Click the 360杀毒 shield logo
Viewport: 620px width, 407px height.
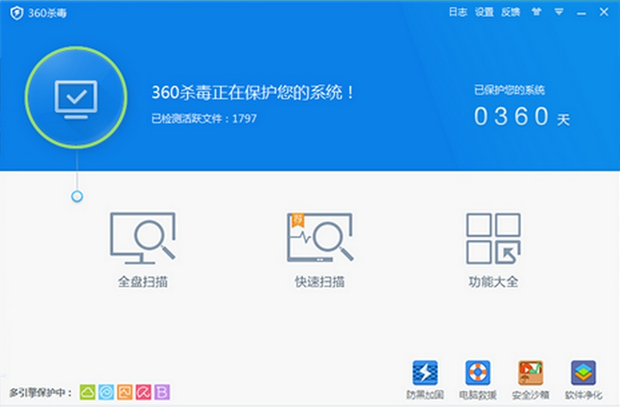click(17, 13)
